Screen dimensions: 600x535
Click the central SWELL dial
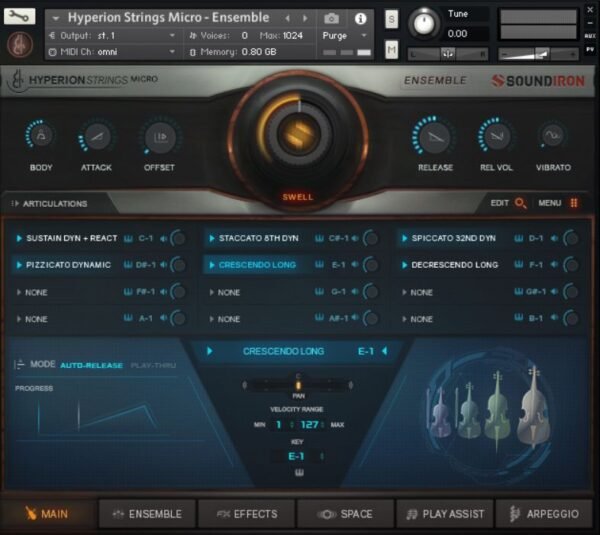pyautogui.click(x=298, y=134)
